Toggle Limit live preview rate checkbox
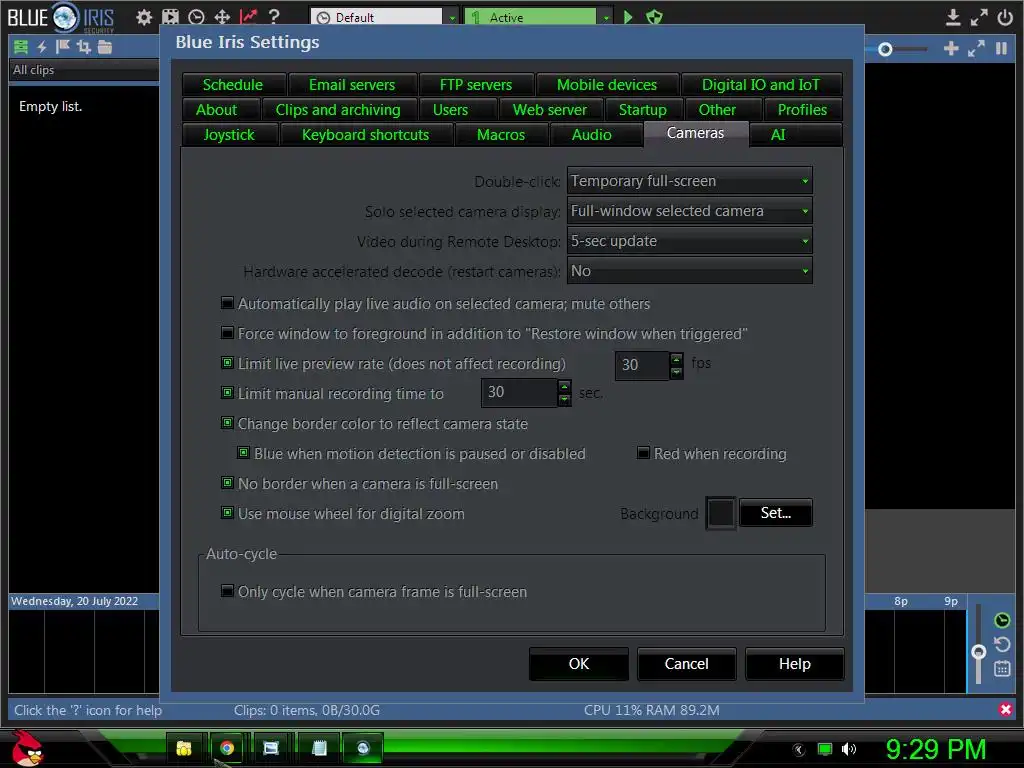 coord(227,363)
